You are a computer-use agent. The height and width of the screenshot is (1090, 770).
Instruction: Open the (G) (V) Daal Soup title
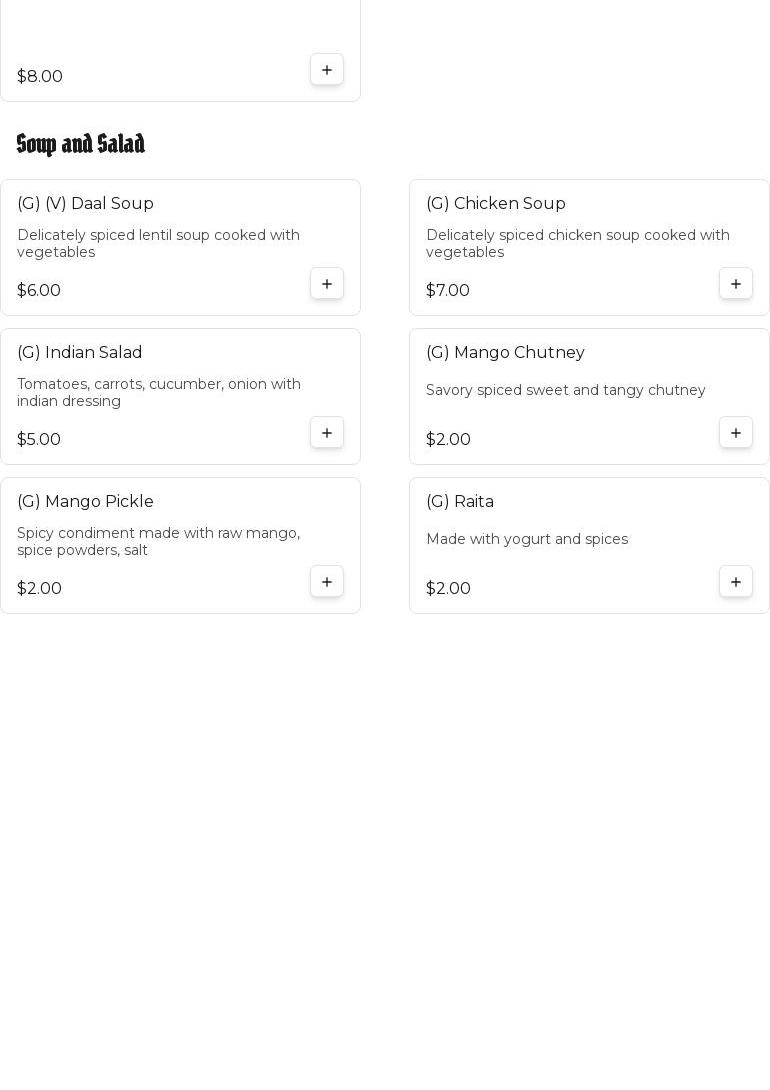85,204
